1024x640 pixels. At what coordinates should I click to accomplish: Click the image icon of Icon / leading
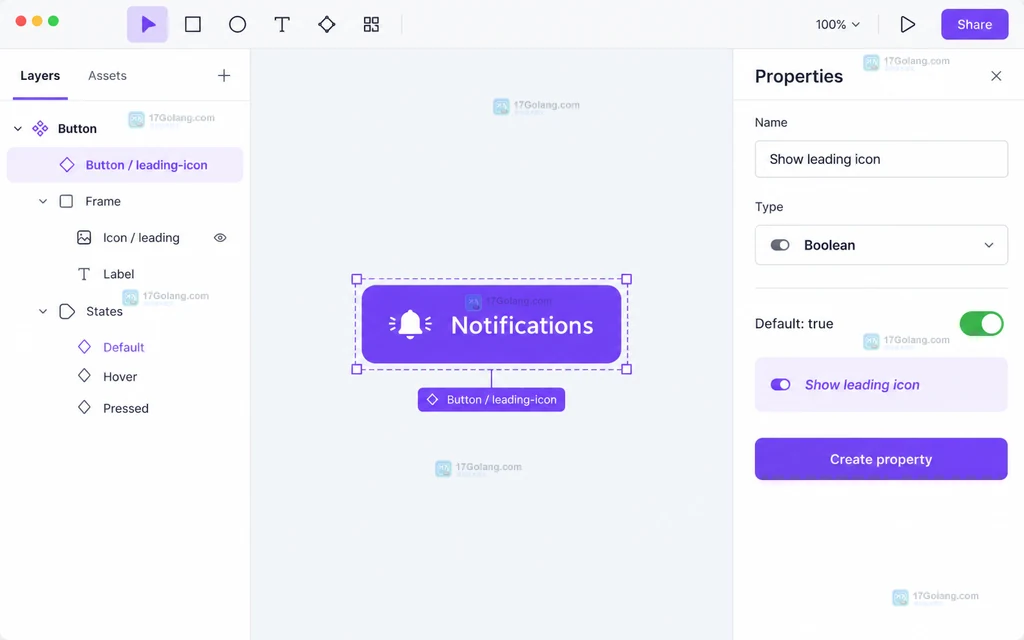coord(84,238)
